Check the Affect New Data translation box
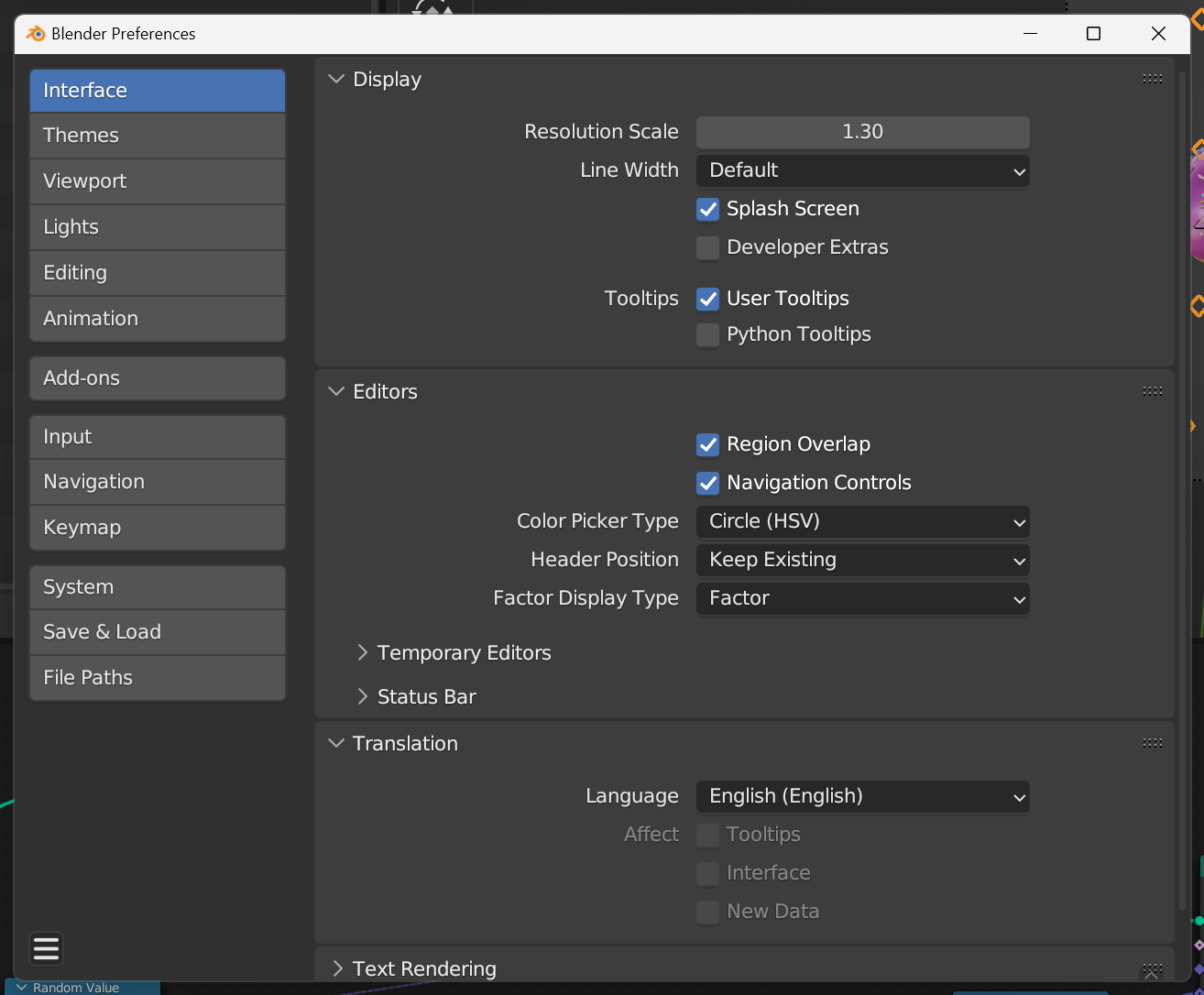 click(707, 912)
